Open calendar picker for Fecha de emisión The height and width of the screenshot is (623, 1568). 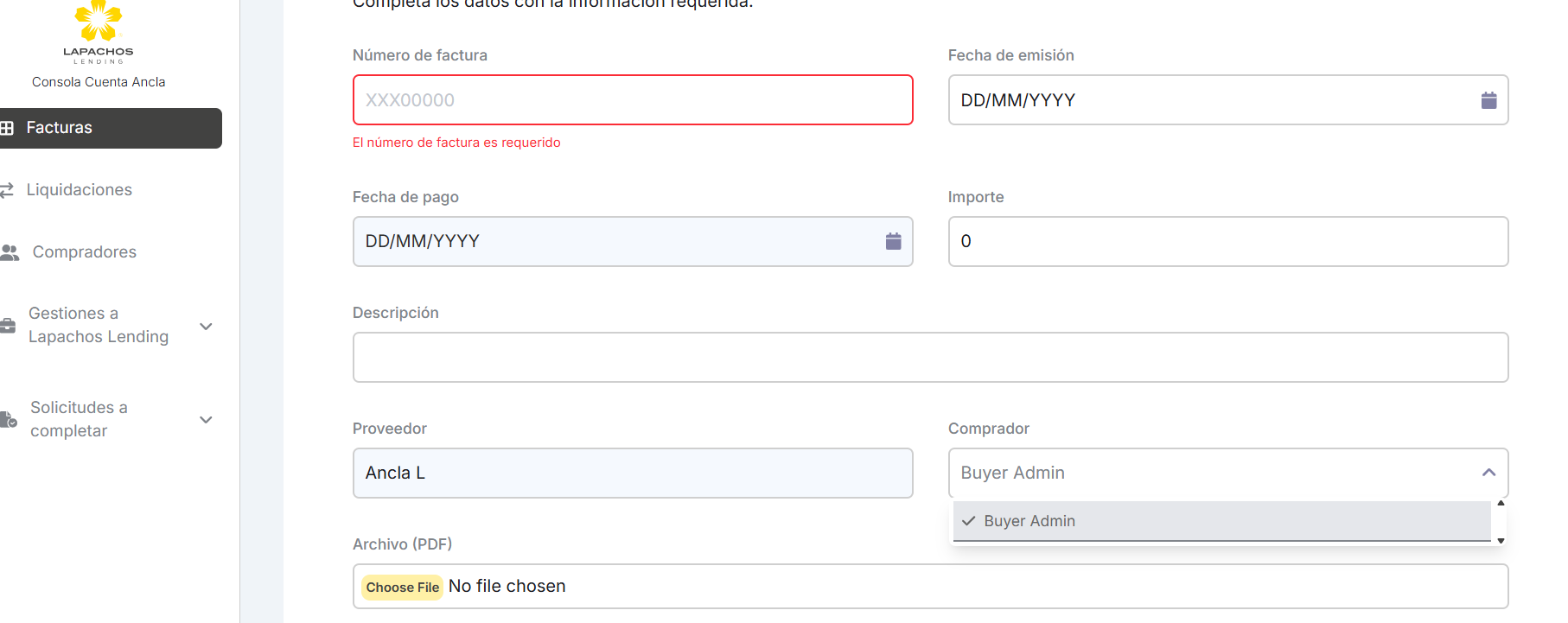coord(1488,100)
